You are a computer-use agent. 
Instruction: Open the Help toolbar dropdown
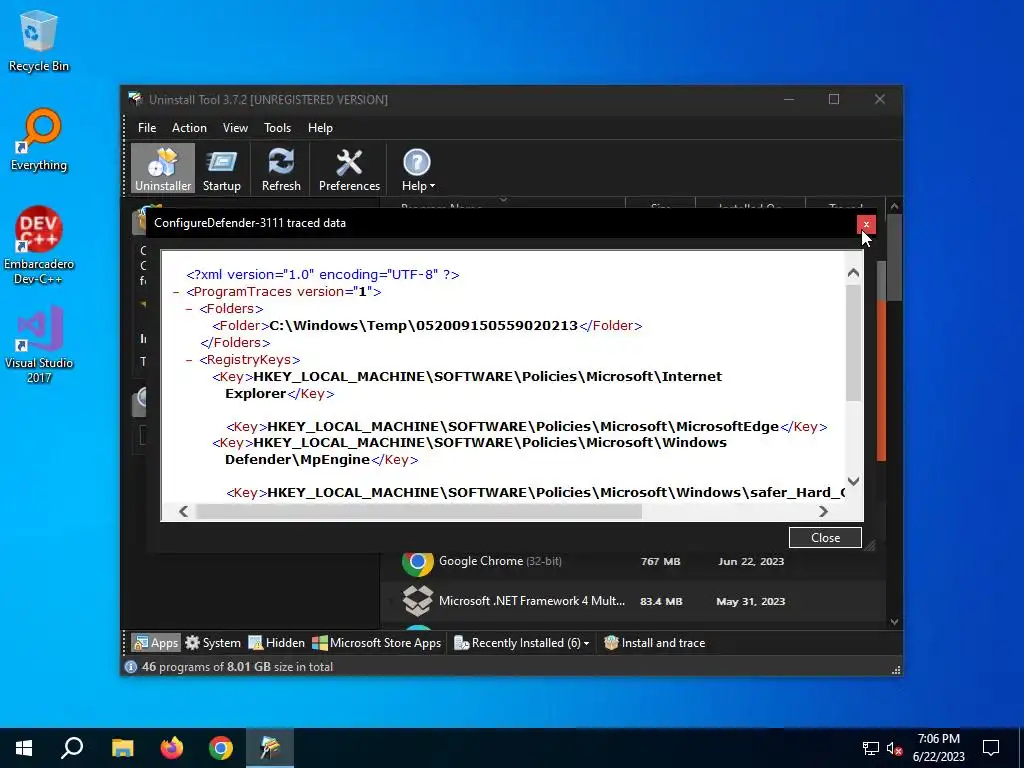(x=417, y=169)
